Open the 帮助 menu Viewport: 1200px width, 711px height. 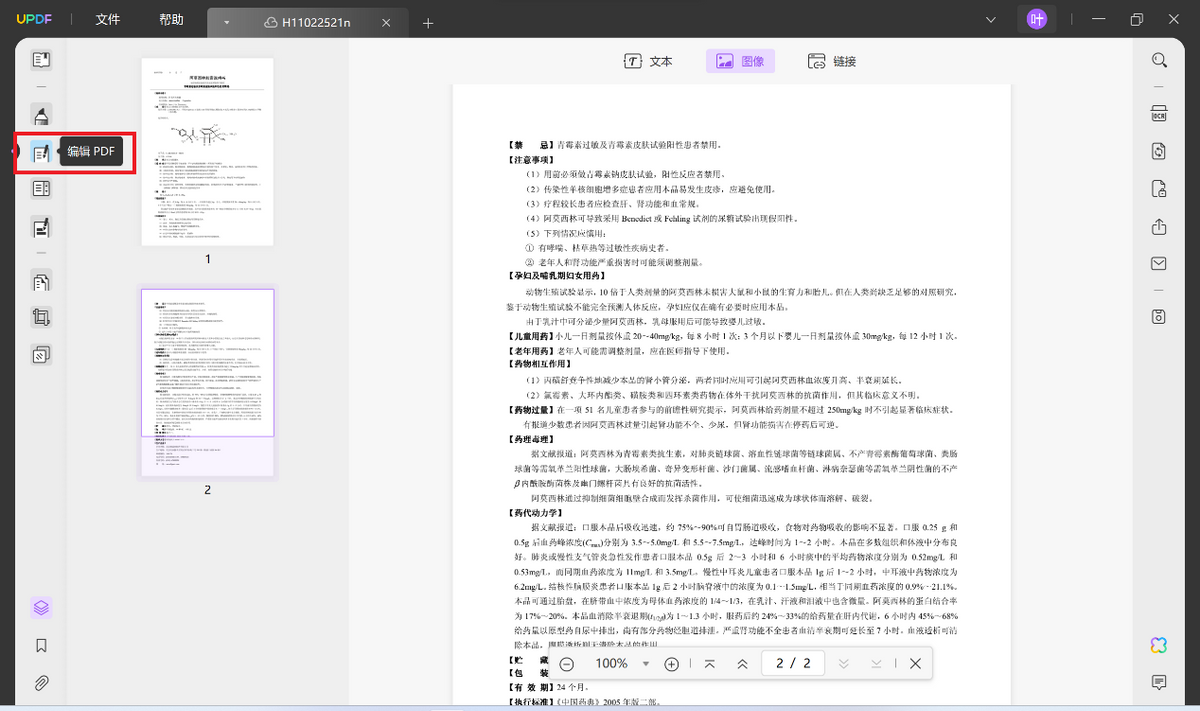tap(171, 20)
